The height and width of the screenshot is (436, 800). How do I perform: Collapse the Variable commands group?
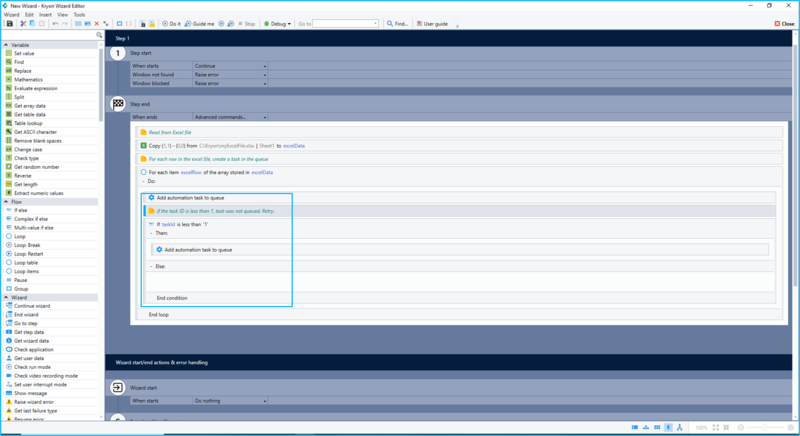[x=6, y=44]
